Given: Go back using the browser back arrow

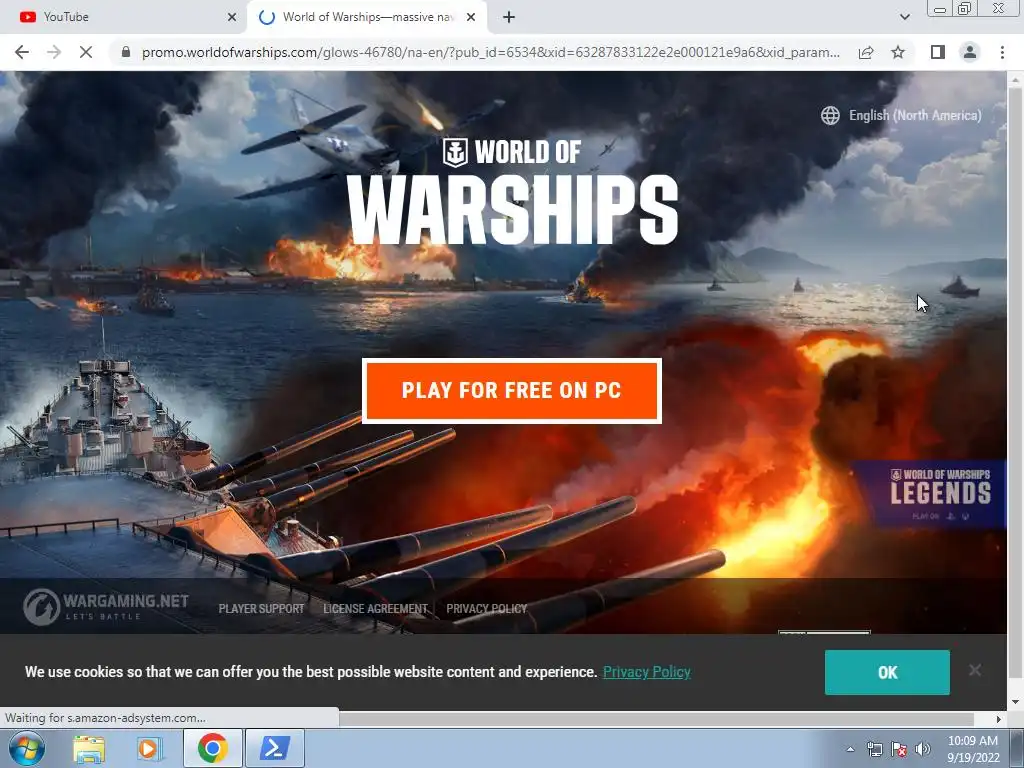Looking at the screenshot, I should pos(22,52).
